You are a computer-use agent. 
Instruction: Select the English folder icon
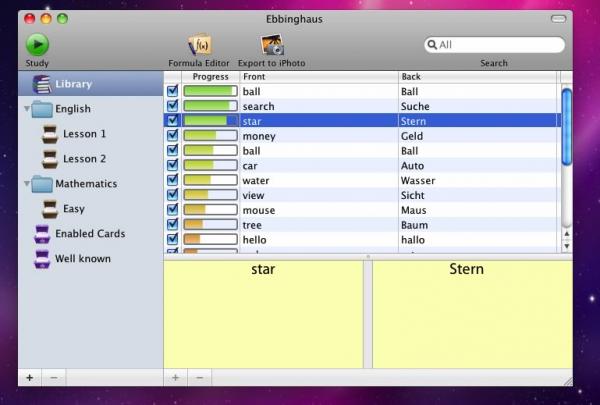point(42,109)
